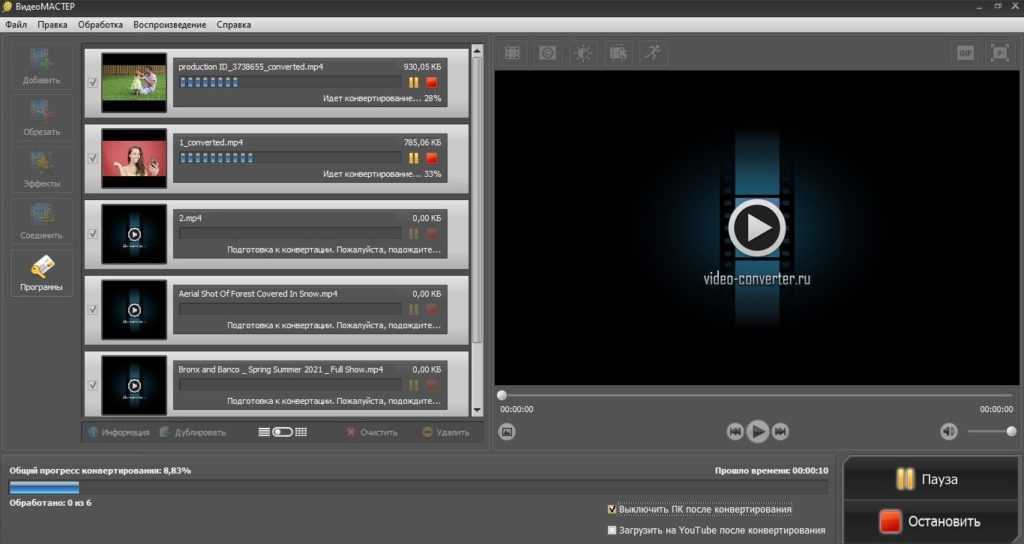Pause conversion of production ID_3738655_converted.mp4
Viewport: 1024px width, 544px height.
pos(414,82)
